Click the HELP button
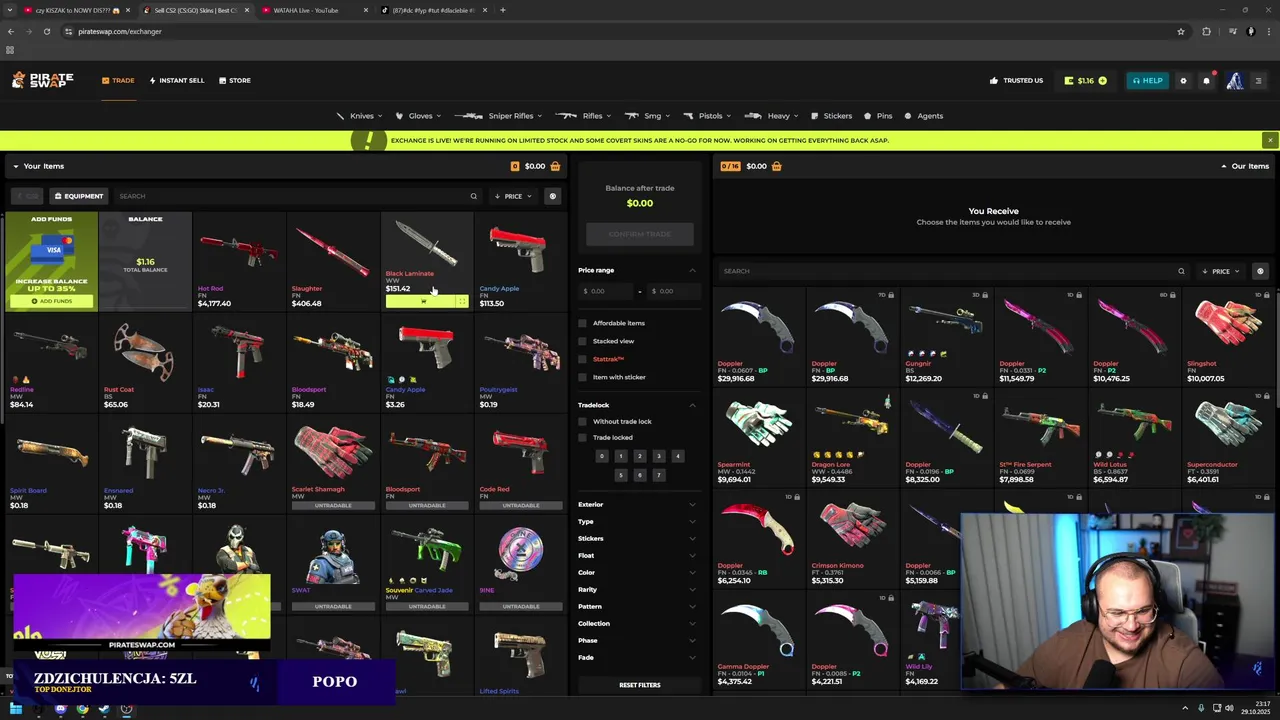 point(1147,81)
